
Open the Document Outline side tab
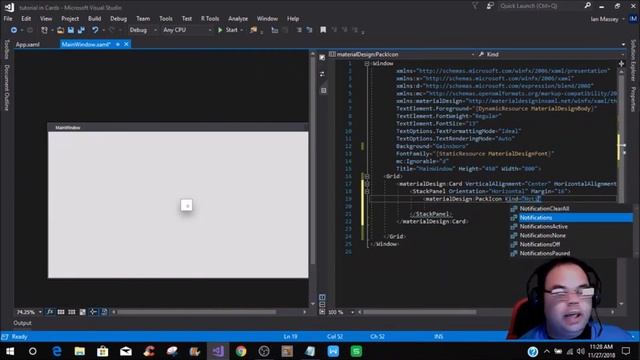point(7,87)
